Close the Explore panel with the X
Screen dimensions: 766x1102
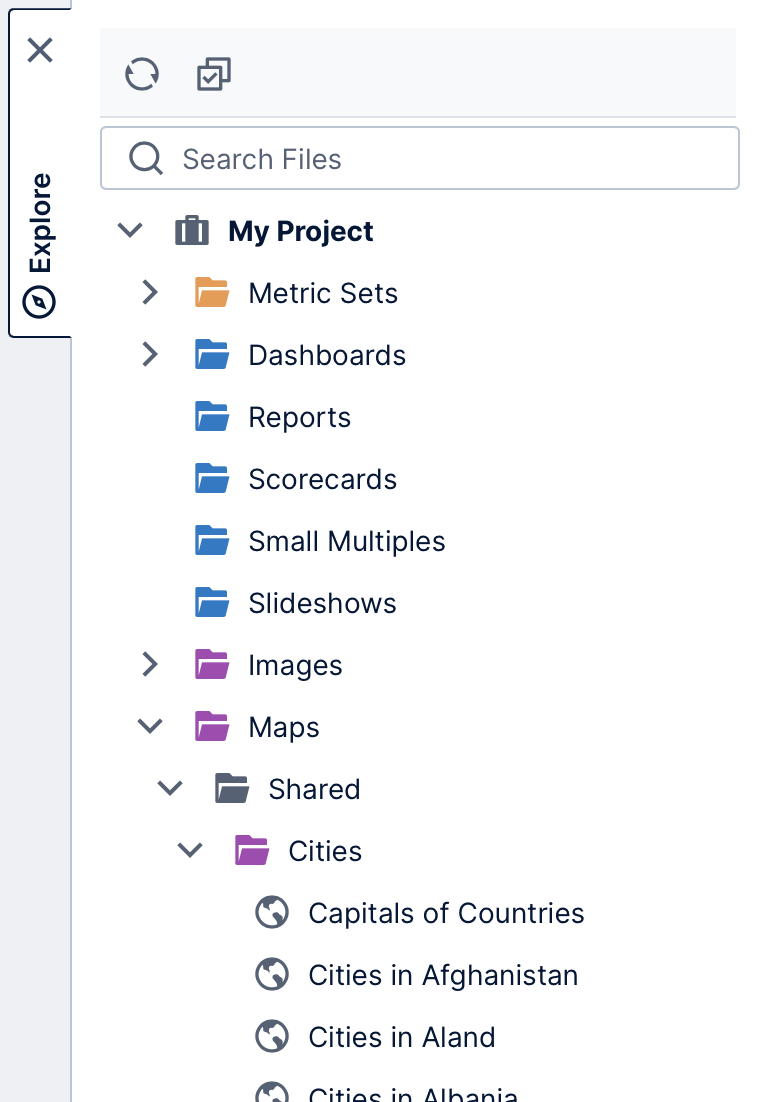point(39,49)
